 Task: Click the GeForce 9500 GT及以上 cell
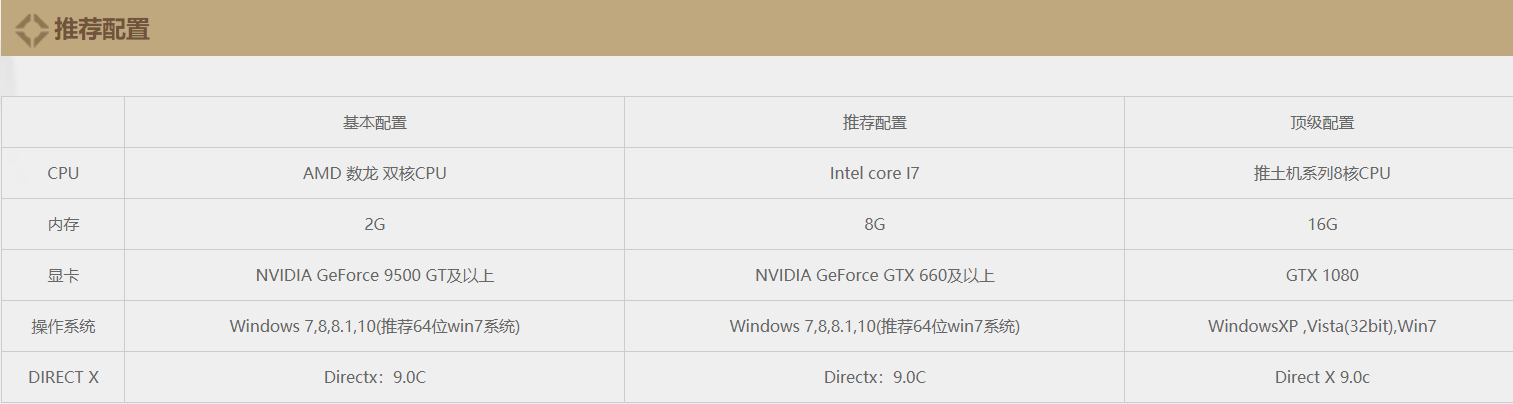(375, 275)
